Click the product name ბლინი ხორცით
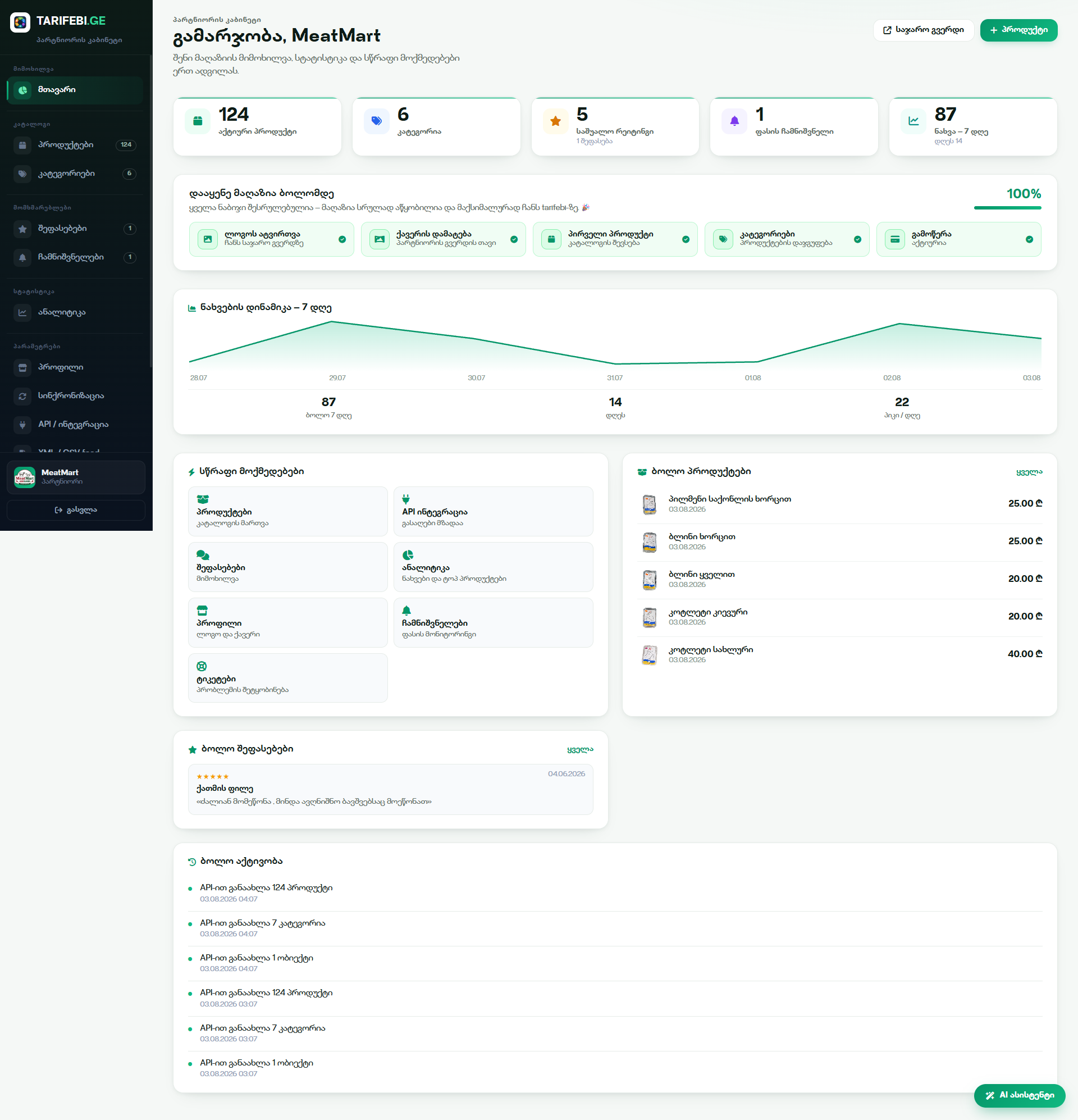This screenshot has width=1078, height=1120. pyautogui.click(x=701, y=537)
